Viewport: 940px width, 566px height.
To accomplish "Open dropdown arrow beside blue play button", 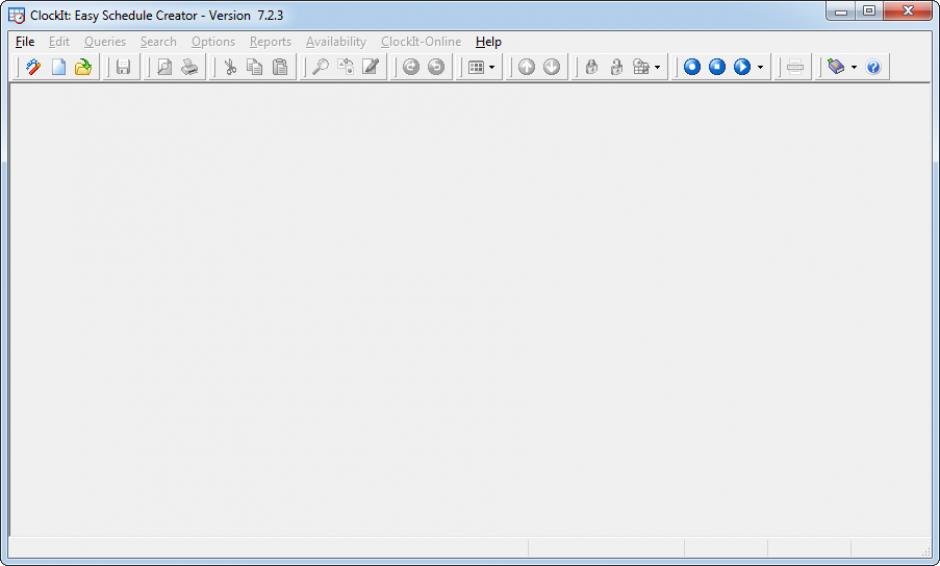I will [760, 67].
